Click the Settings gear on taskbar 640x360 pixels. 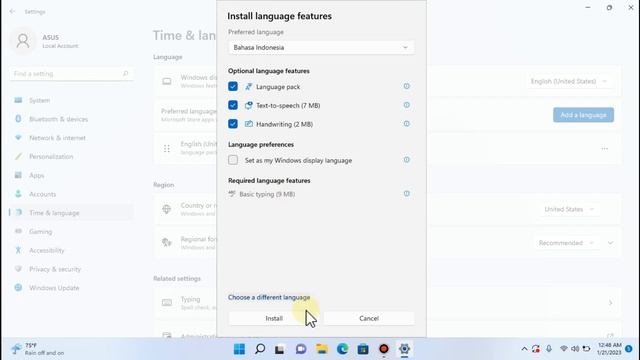[404, 349]
